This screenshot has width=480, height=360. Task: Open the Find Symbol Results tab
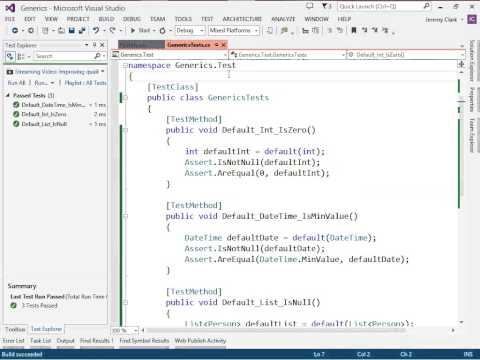[144, 341]
